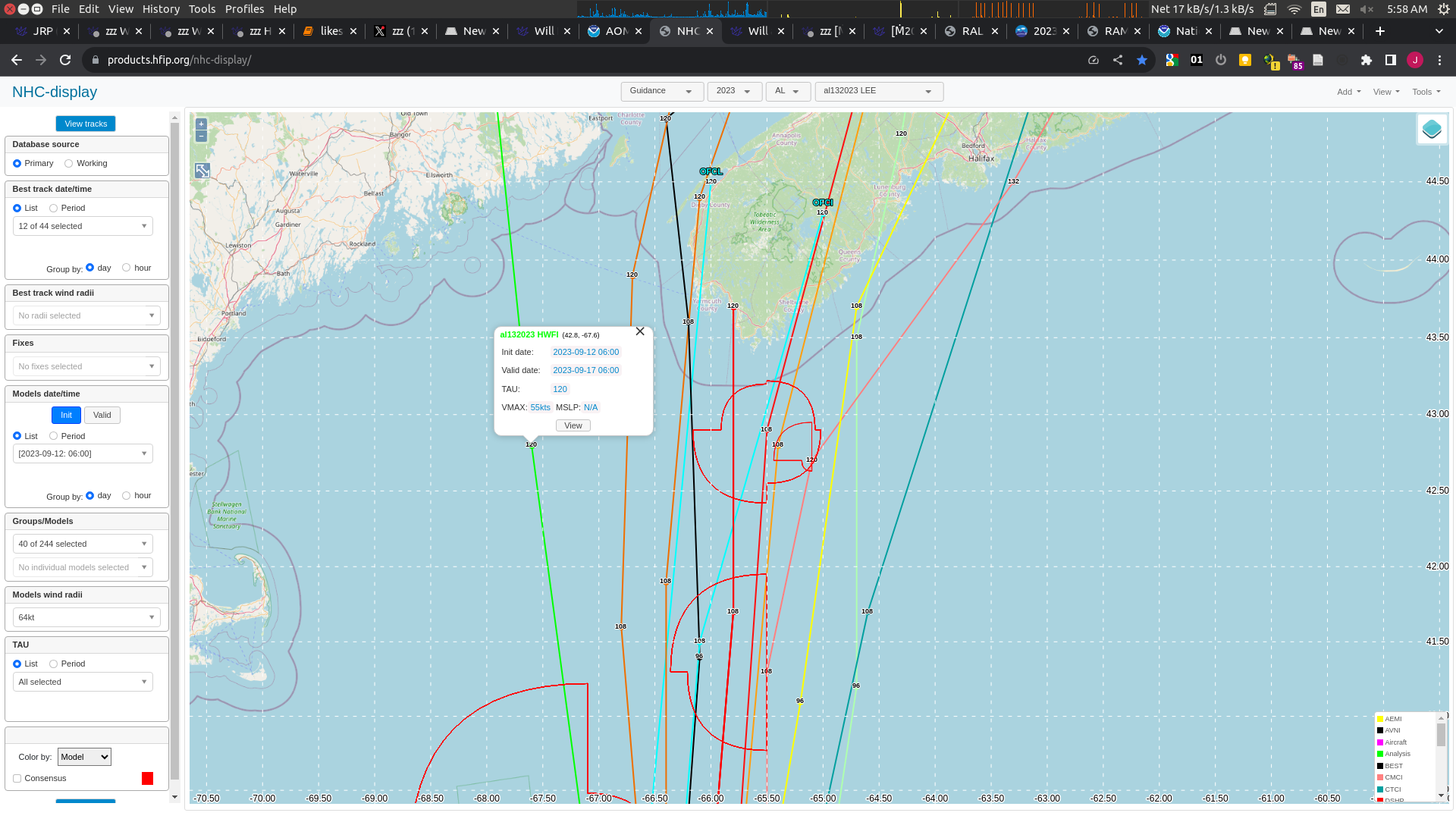Group best track by hour
Image resolution: width=1456 pixels, height=819 pixels.
point(127,268)
